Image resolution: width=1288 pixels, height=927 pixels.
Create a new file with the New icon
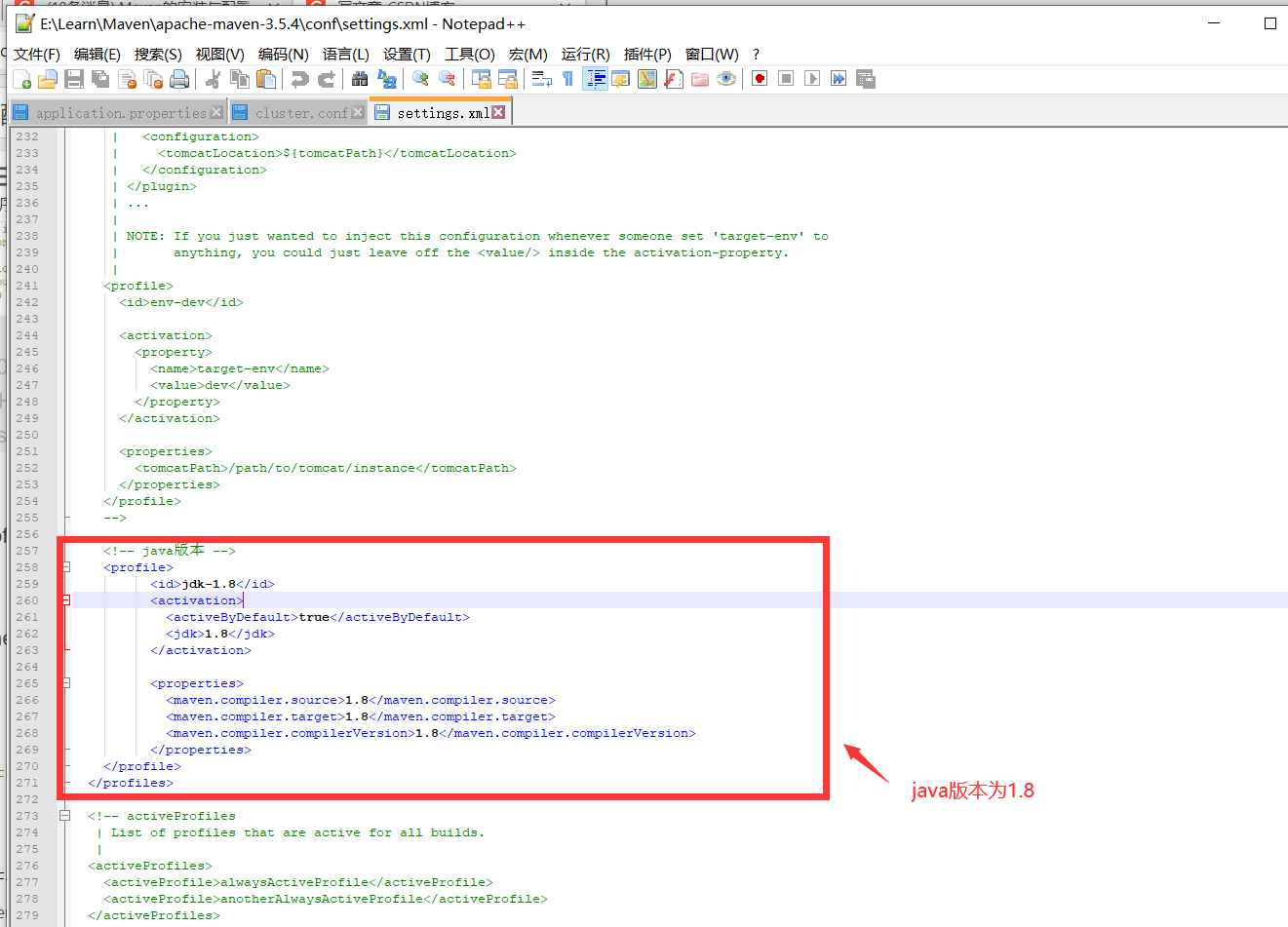coord(21,79)
